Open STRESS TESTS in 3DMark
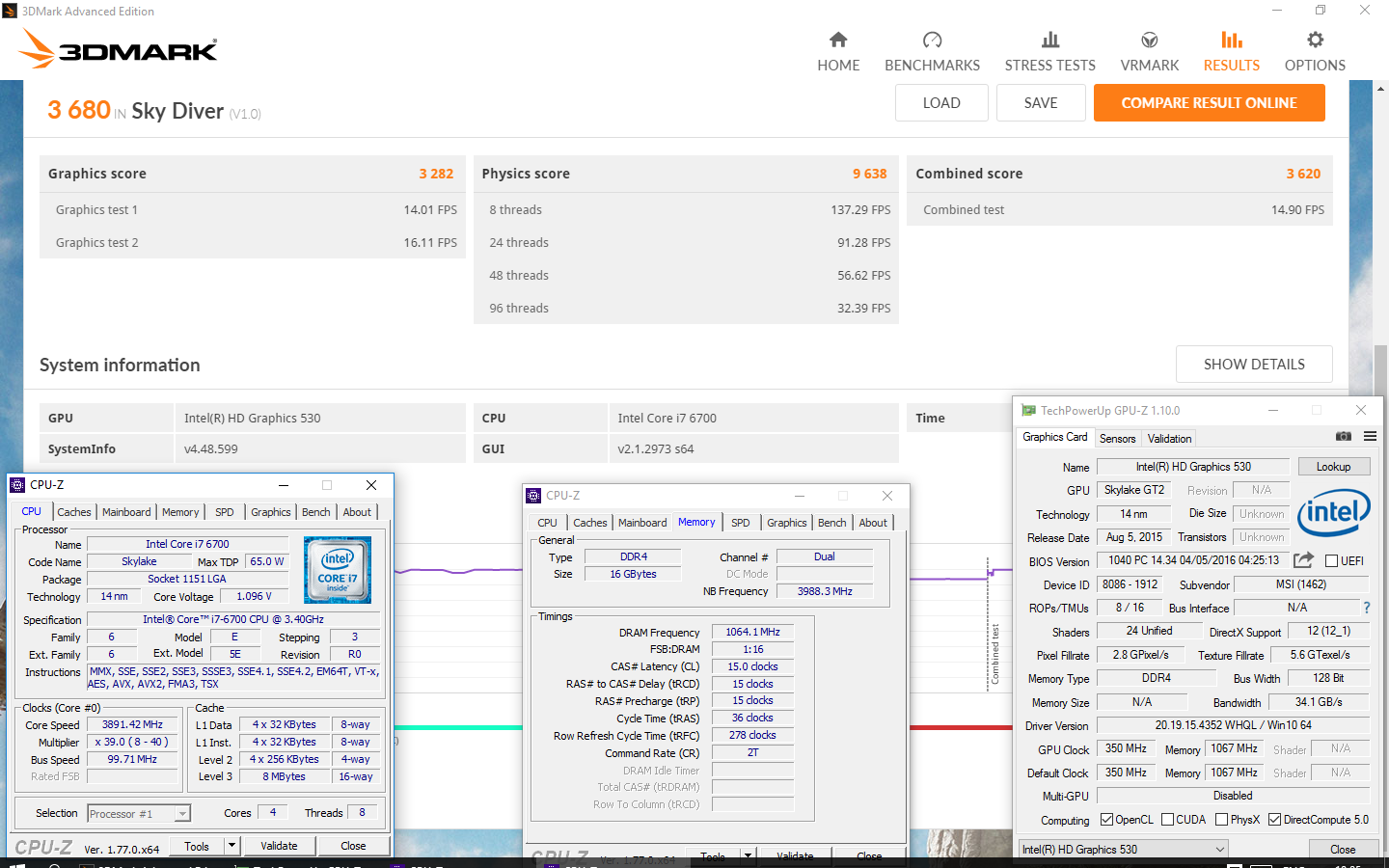This screenshot has width=1389, height=868. 1049,52
